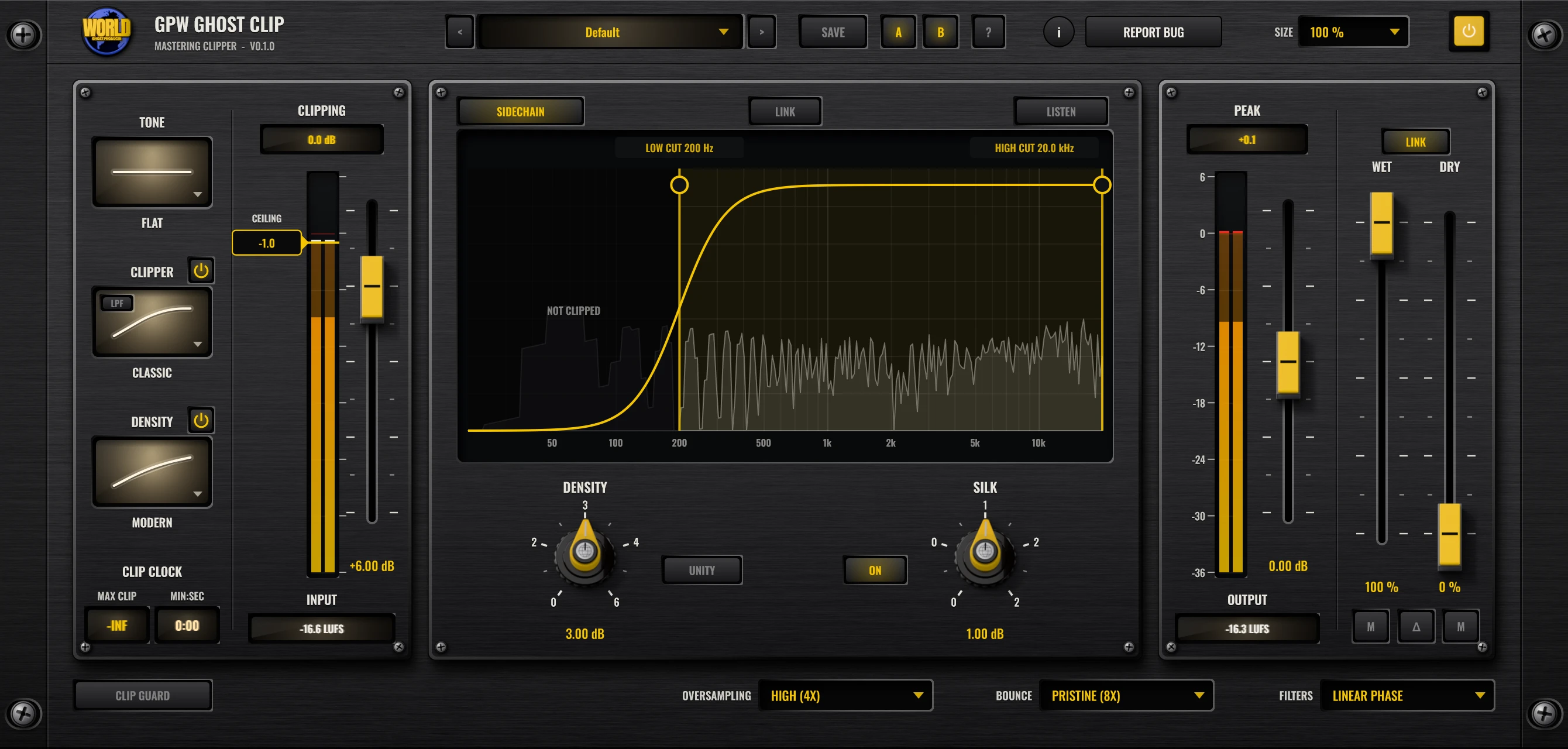Viewport: 1568px width, 749px height.
Task: Switch the Silk ON button
Action: pyautogui.click(x=875, y=571)
